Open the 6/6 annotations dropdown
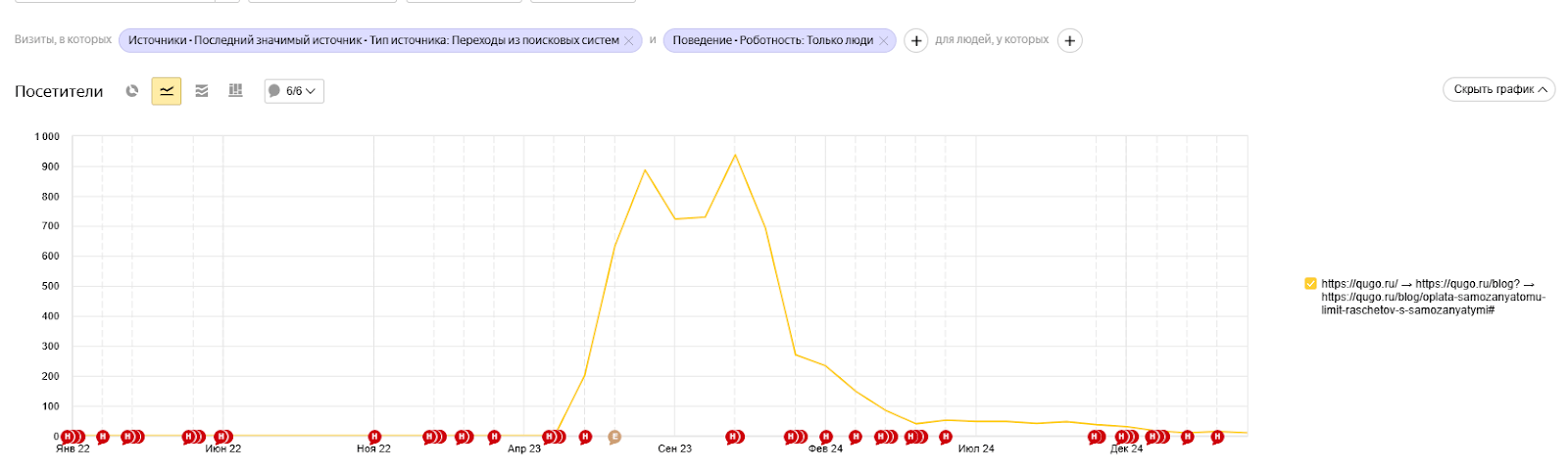This screenshot has width=1568, height=471. [294, 91]
